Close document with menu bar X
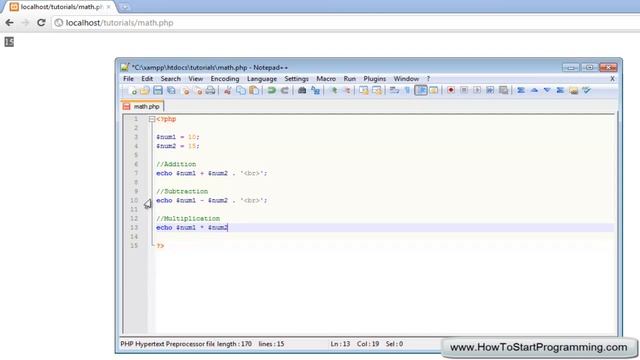Image resolution: width=640 pixels, height=360 pixels. [x=612, y=79]
